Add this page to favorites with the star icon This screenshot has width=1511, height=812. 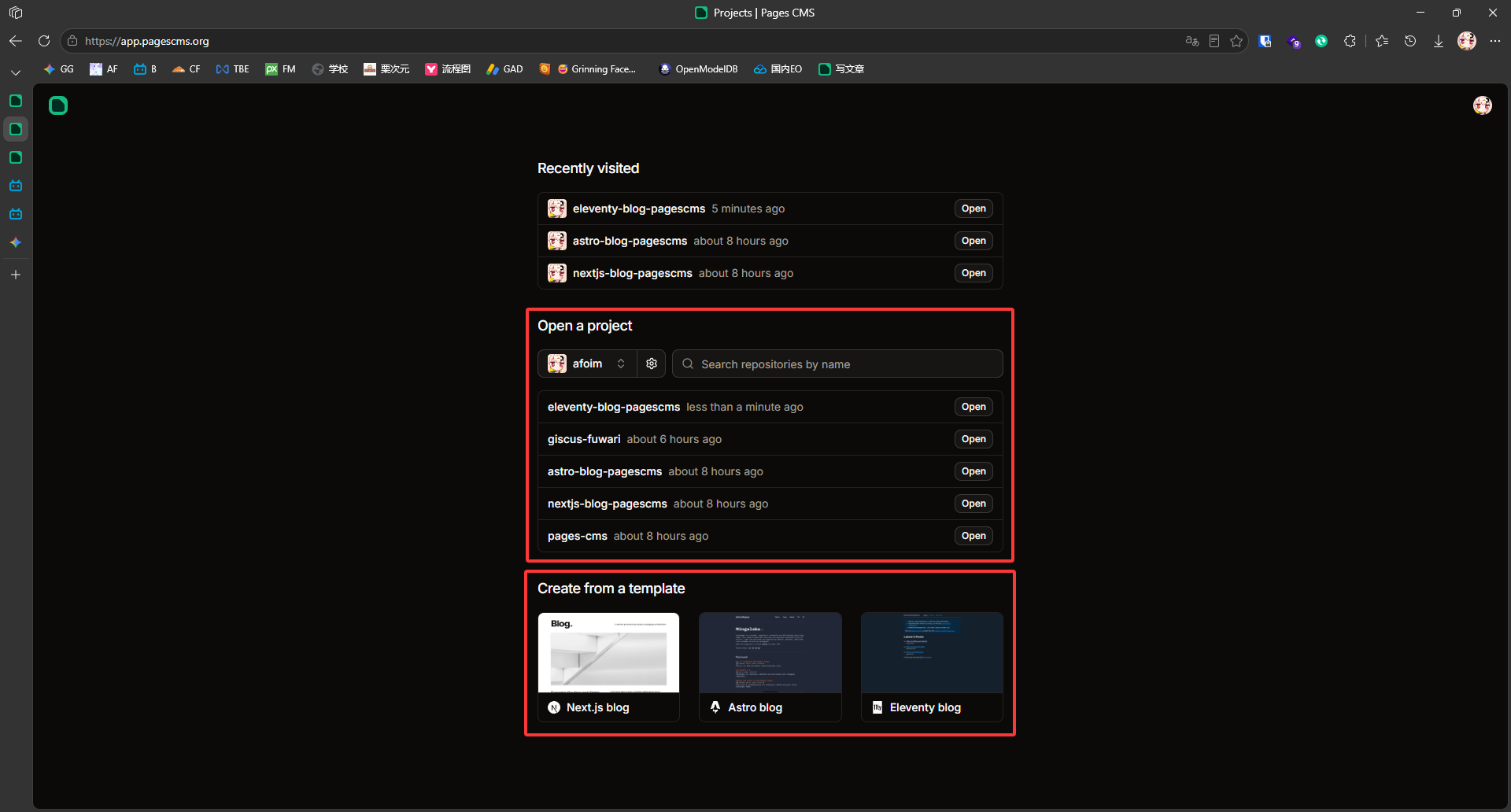click(x=1236, y=41)
